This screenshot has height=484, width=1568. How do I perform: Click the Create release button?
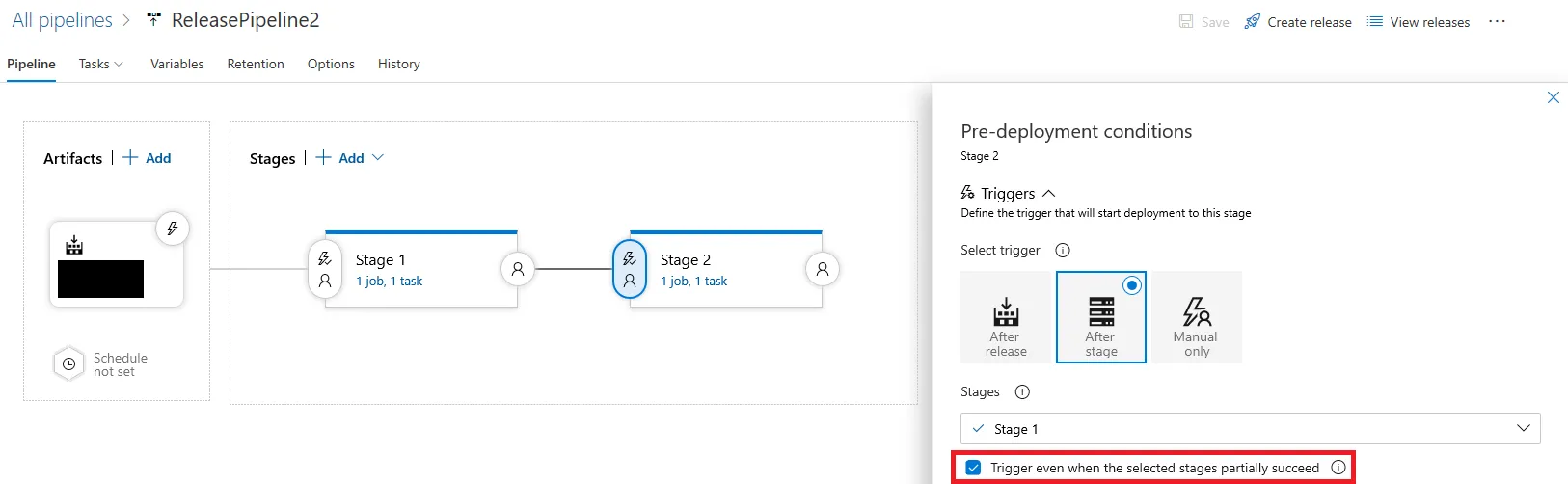point(1298,22)
